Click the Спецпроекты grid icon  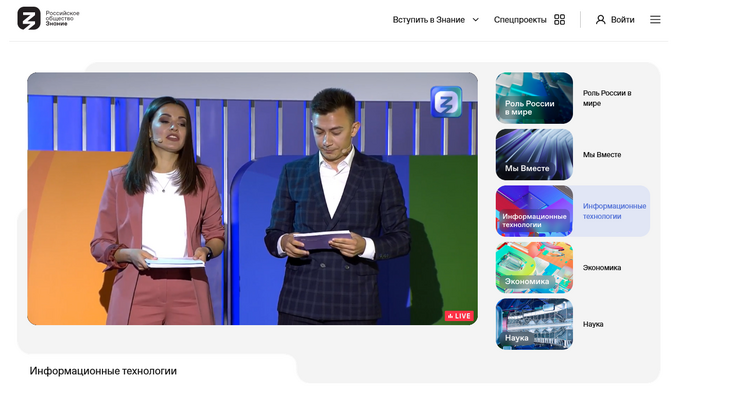[559, 19]
